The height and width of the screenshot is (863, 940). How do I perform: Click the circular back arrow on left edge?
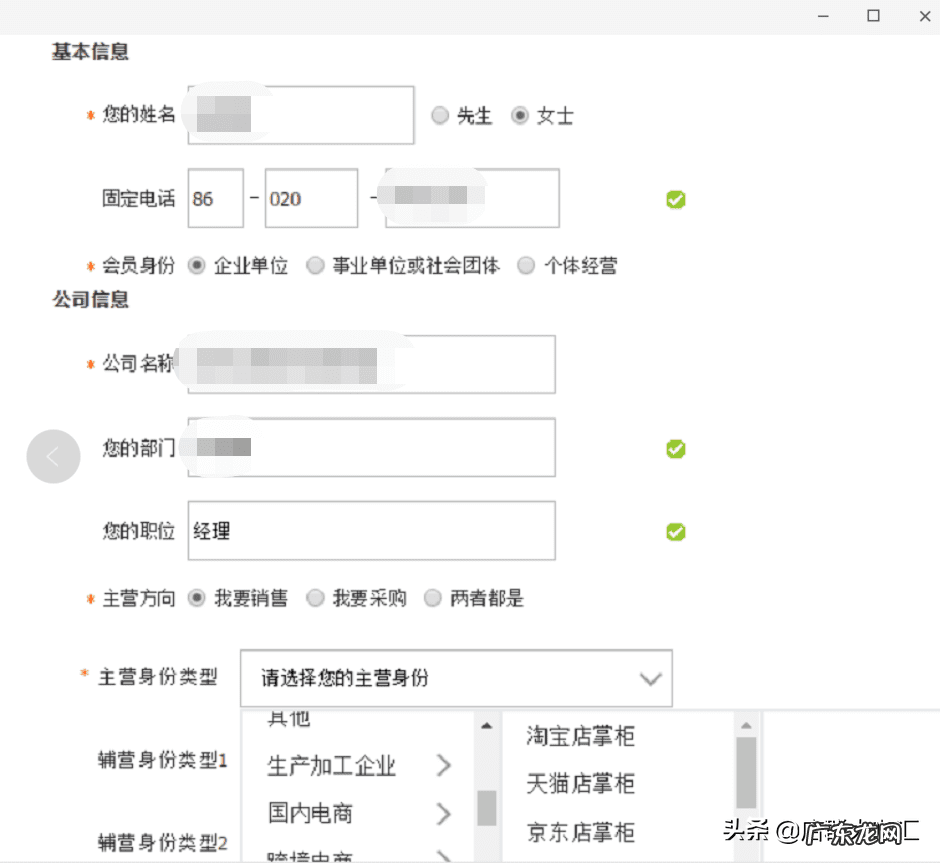pyautogui.click(x=53, y=456)
